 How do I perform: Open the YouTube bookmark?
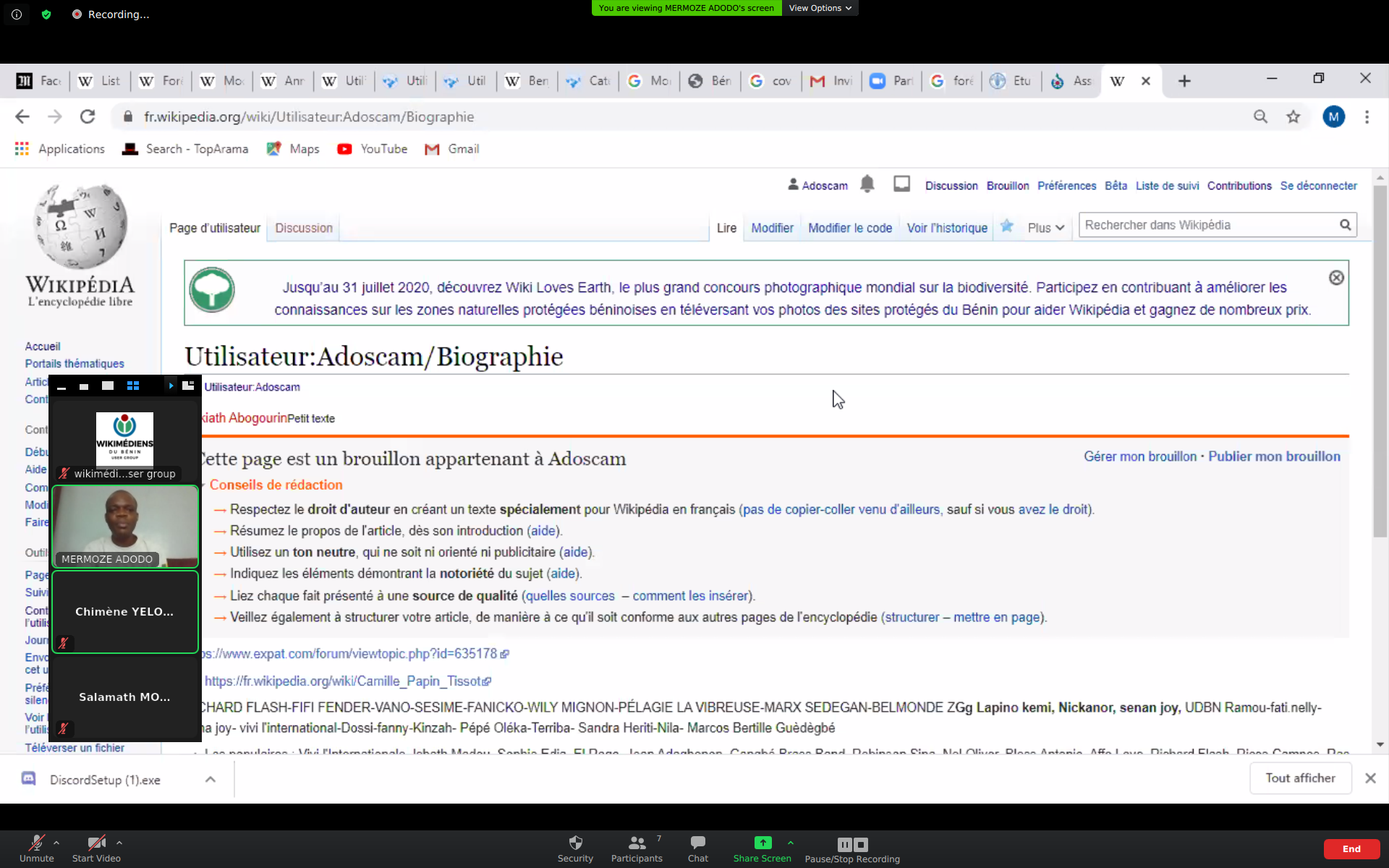pos(372,149)
